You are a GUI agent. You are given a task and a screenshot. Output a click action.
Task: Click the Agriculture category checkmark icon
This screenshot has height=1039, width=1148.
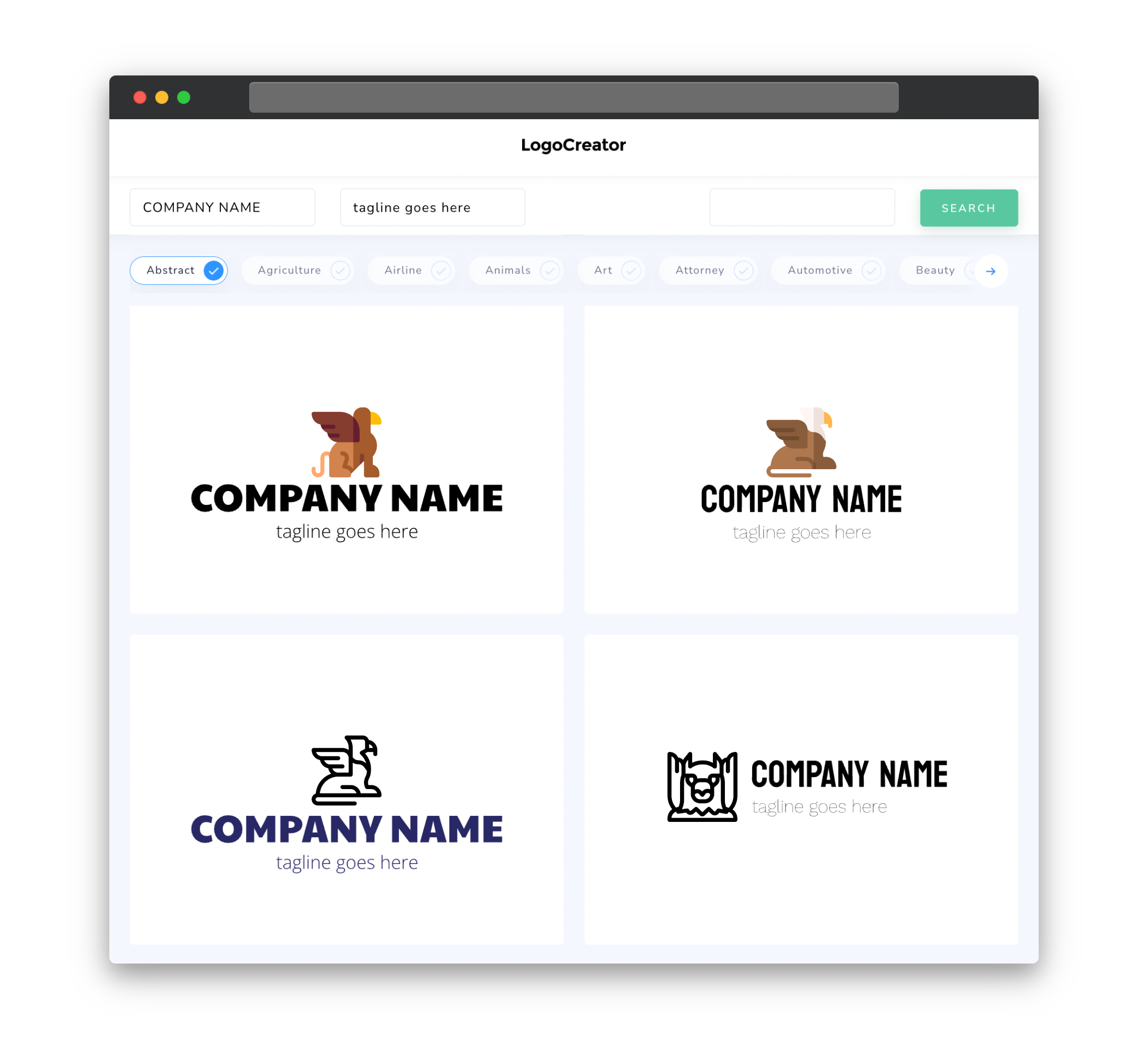pyautogui.click(x=340, y=271)
